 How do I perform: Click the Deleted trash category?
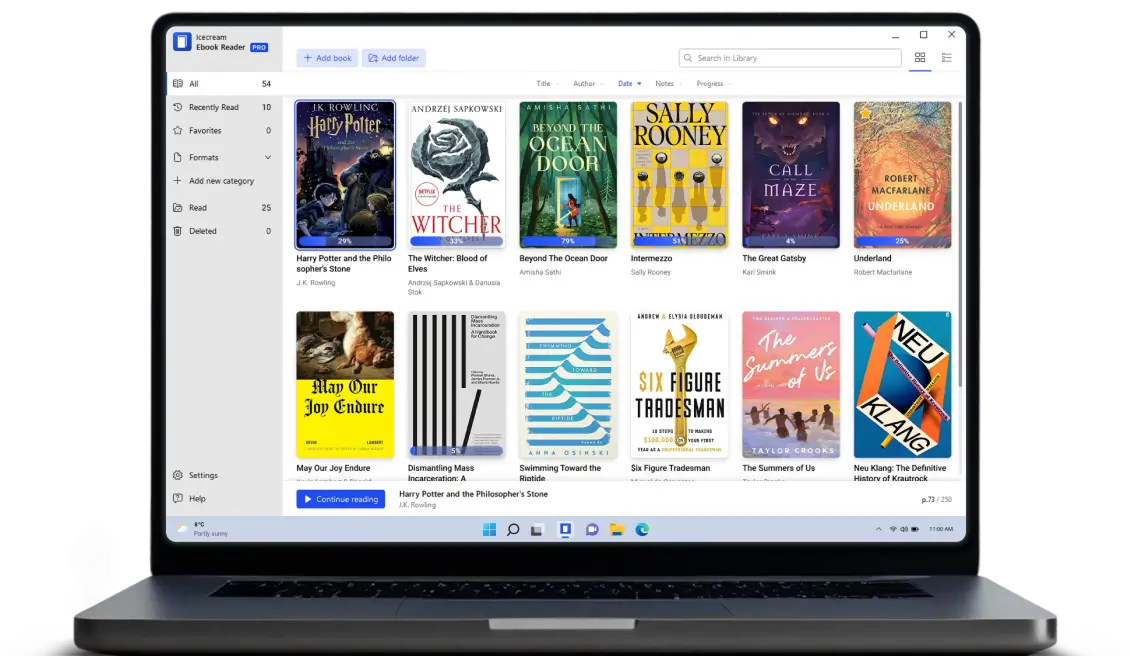click(202, 231)
